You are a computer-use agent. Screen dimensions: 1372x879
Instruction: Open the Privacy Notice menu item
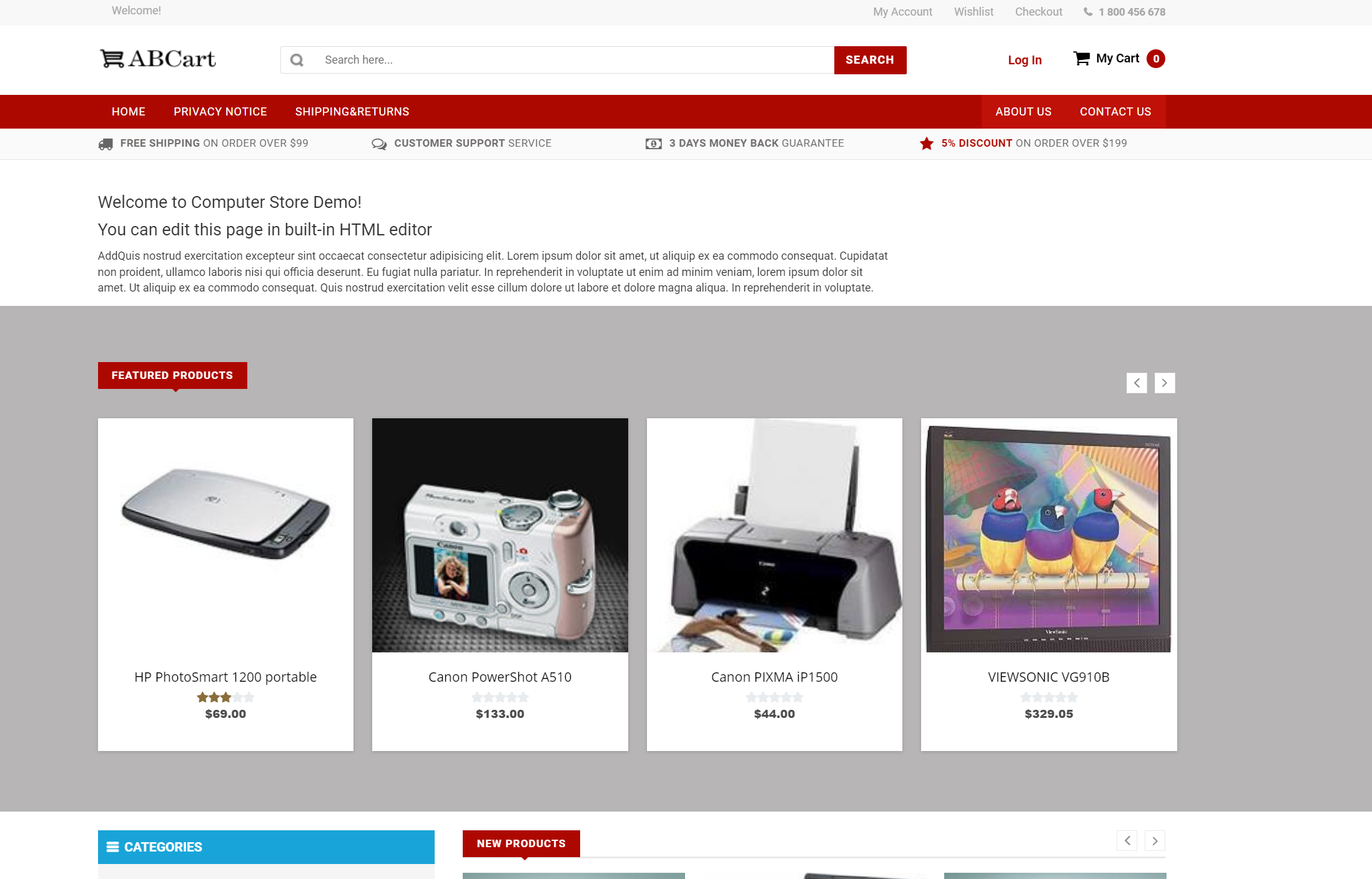click(220, 112)
